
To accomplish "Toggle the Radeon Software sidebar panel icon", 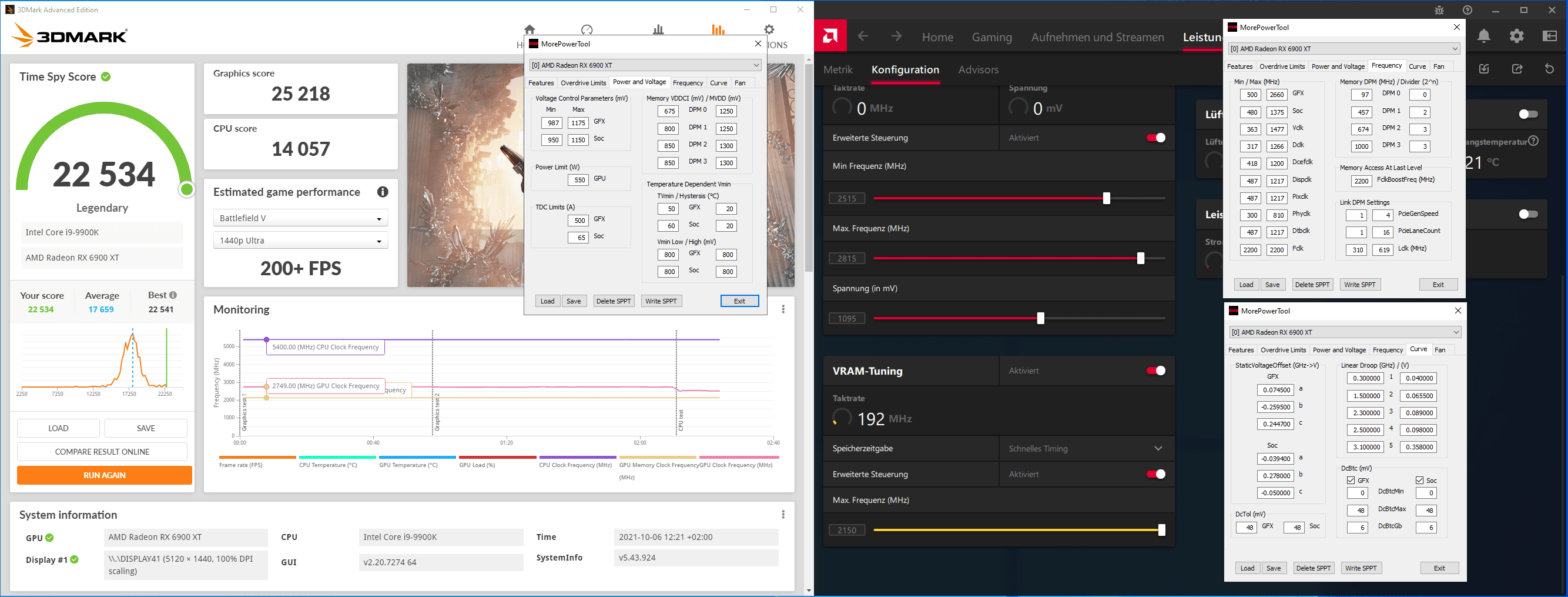I will [x=1550, y=36].
